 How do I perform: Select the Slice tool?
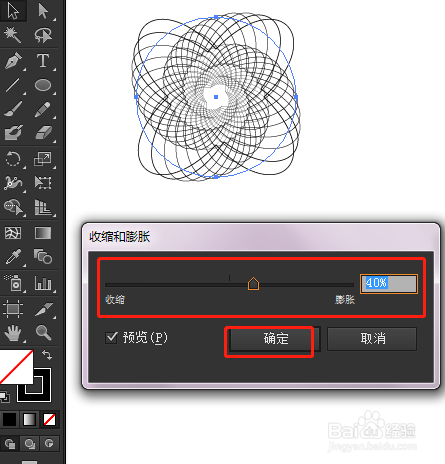(43, 309)
